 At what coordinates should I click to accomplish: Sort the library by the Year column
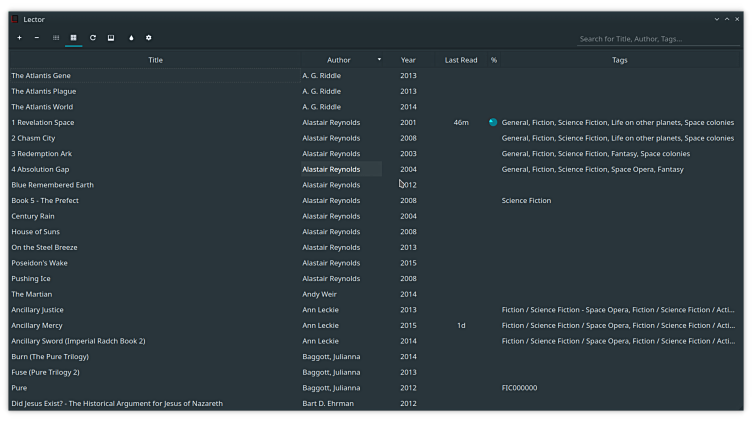pyautogui.click(x=408, y=60)
